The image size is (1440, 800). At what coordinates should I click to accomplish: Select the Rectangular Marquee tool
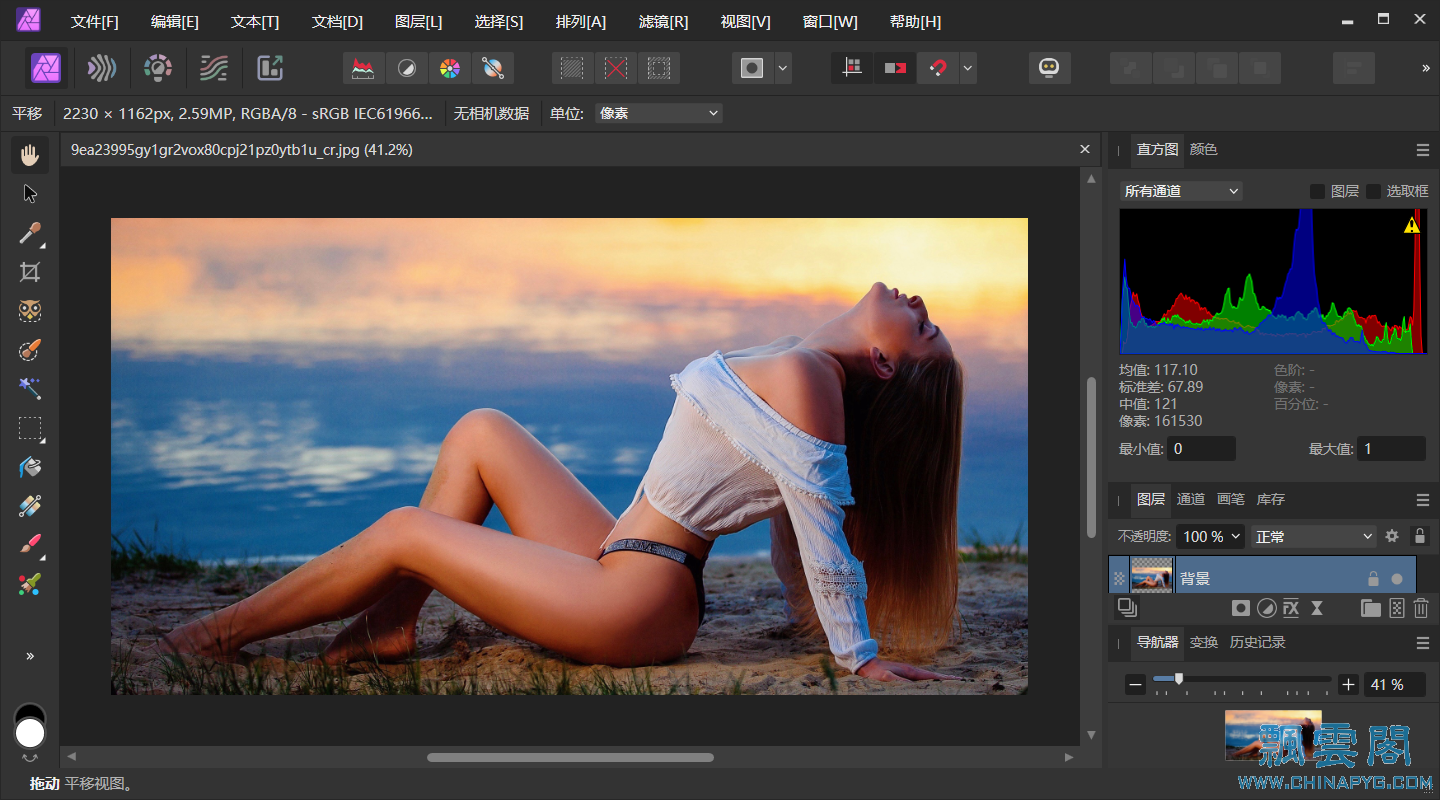pos(30,429)
